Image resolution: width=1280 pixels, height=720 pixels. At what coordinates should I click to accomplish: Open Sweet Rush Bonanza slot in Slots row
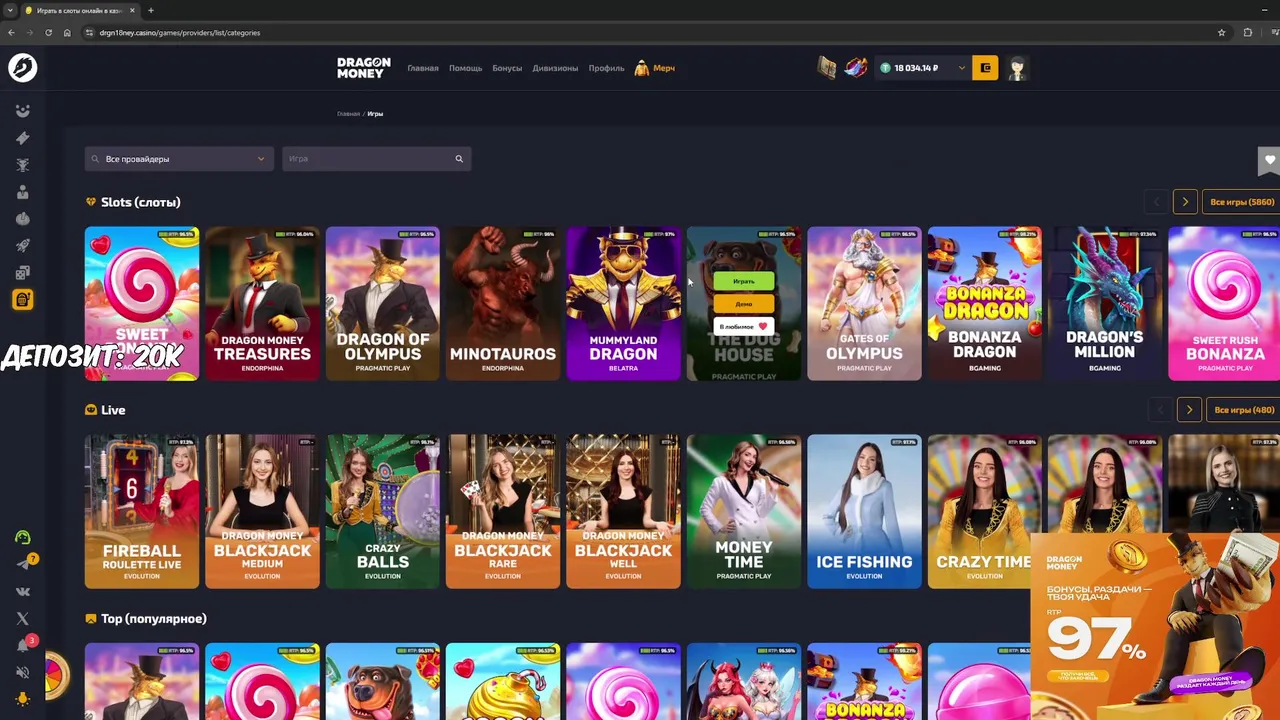pos(1224,304)
